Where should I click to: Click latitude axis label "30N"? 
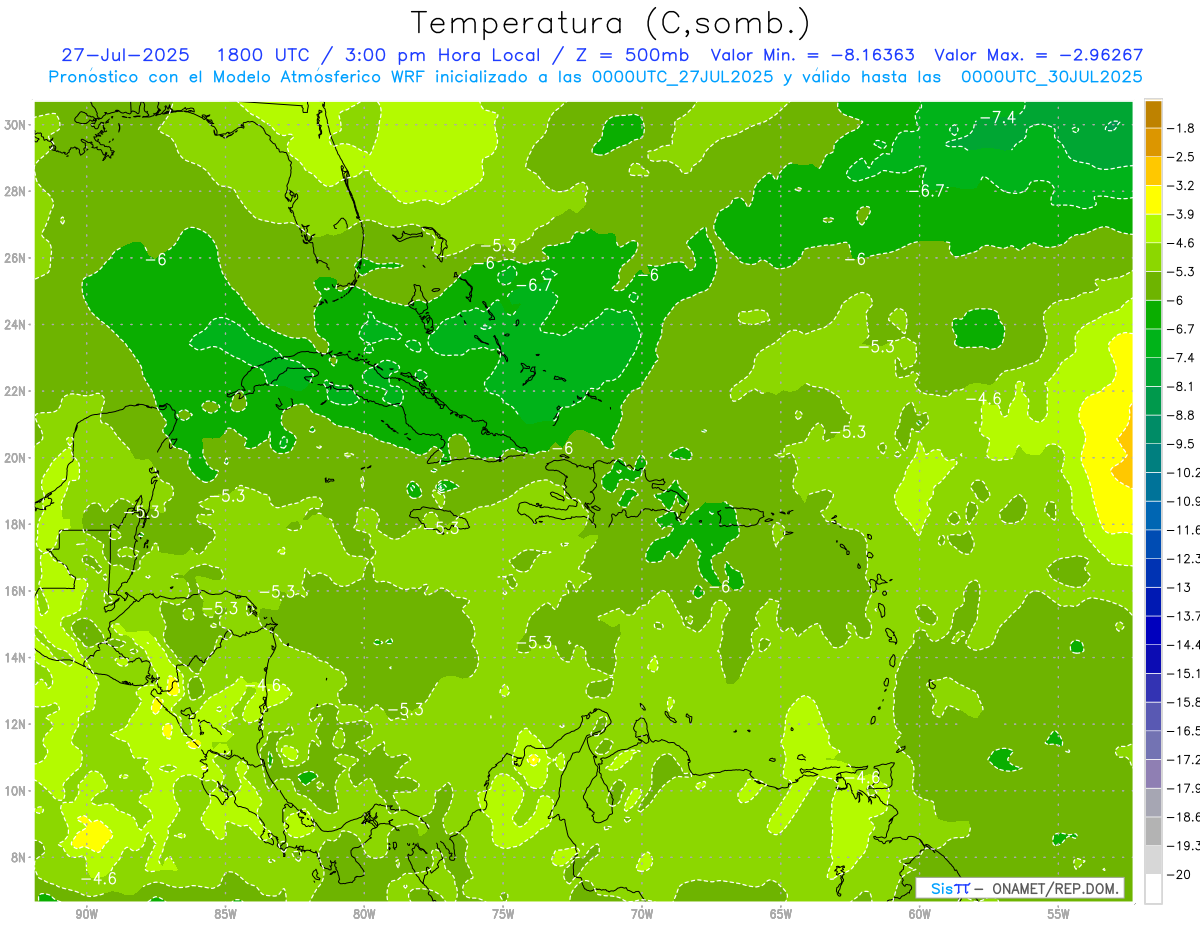tap(17, 124)
